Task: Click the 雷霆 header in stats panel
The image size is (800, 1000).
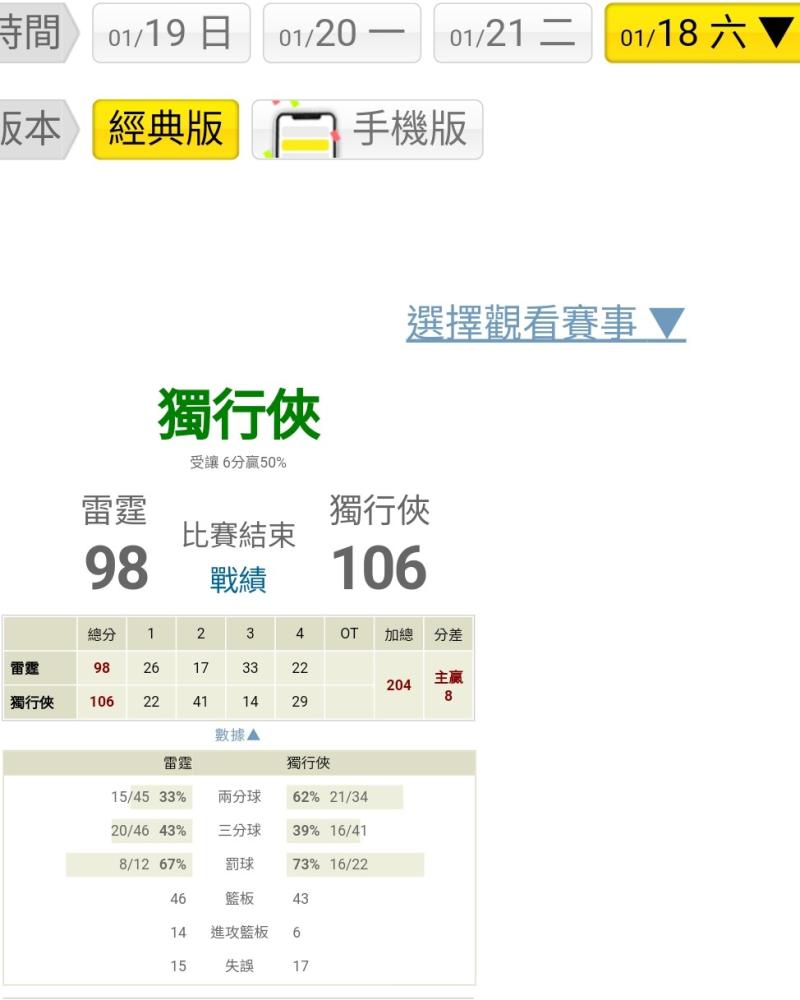Action: [x=178, y=763]
